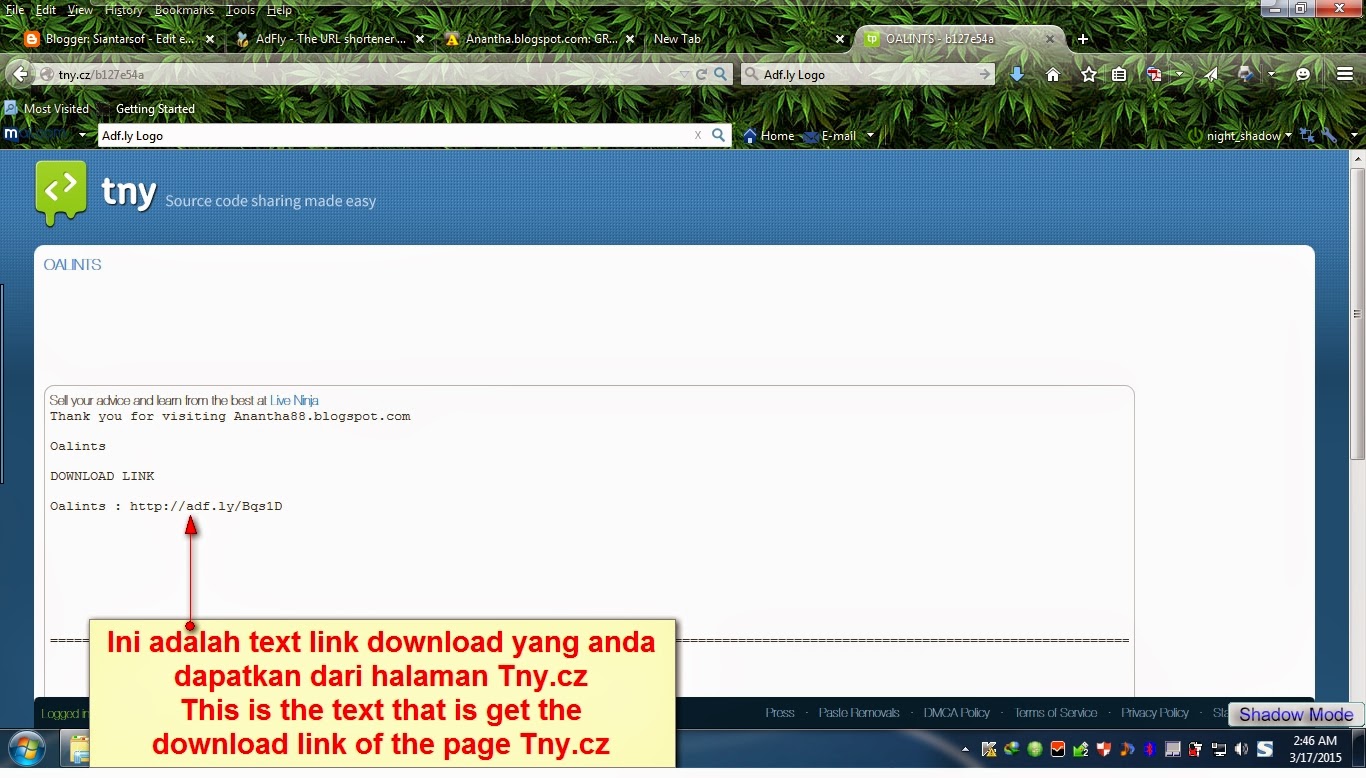
Task: Switch to the Anantha.blogspot.com tab
Action: click(x=540, y=39)
